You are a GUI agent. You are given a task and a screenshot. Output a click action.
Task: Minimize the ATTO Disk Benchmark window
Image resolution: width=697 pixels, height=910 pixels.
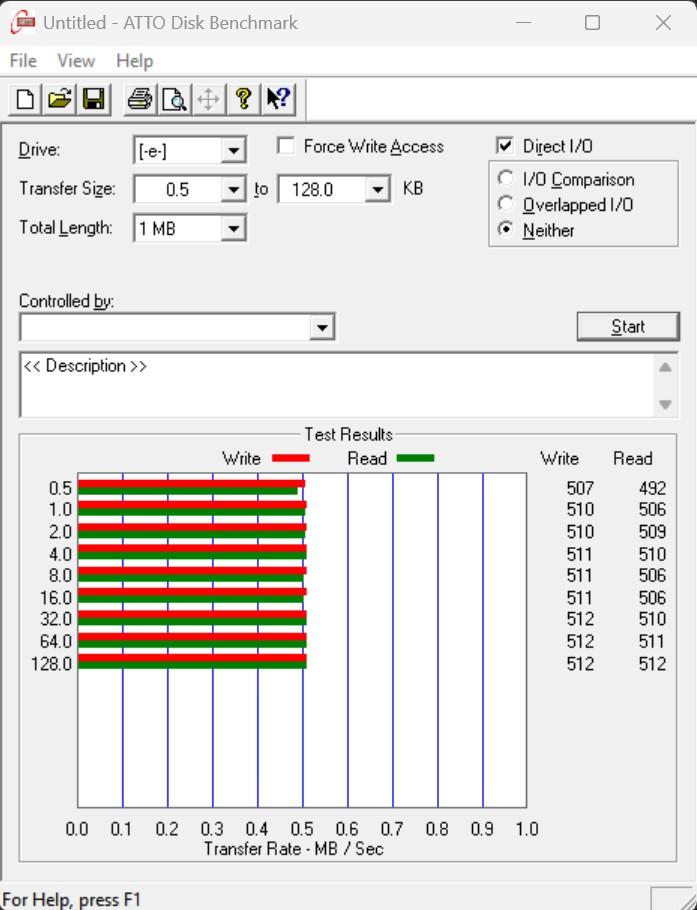click(x=523, y=23)
